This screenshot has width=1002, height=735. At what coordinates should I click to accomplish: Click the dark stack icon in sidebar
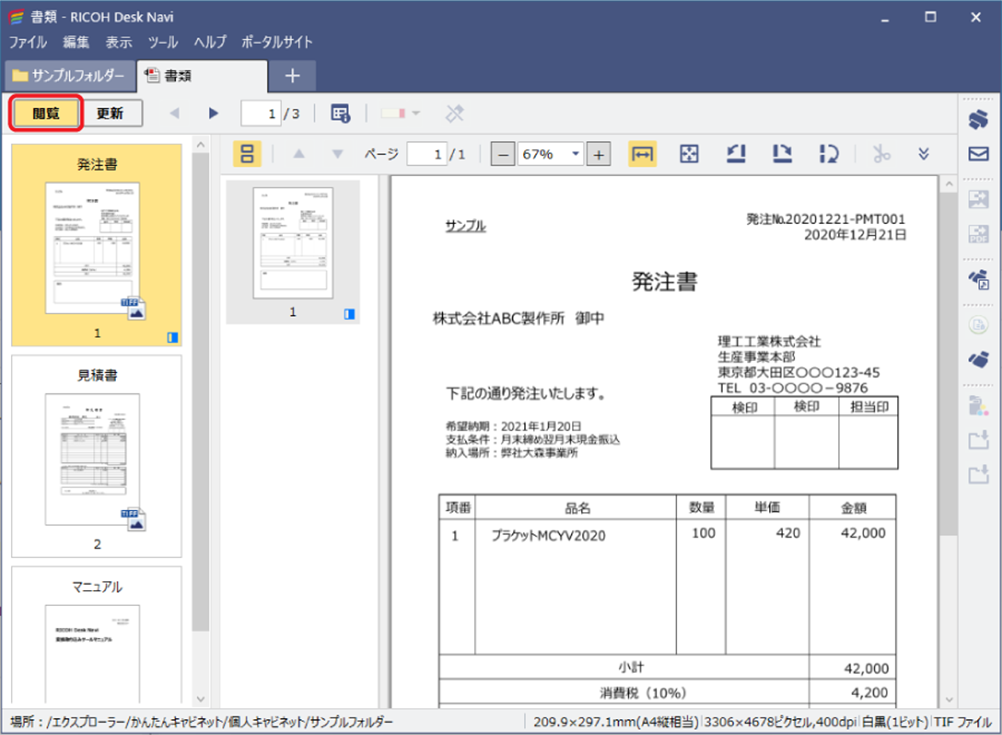[978, 359]
